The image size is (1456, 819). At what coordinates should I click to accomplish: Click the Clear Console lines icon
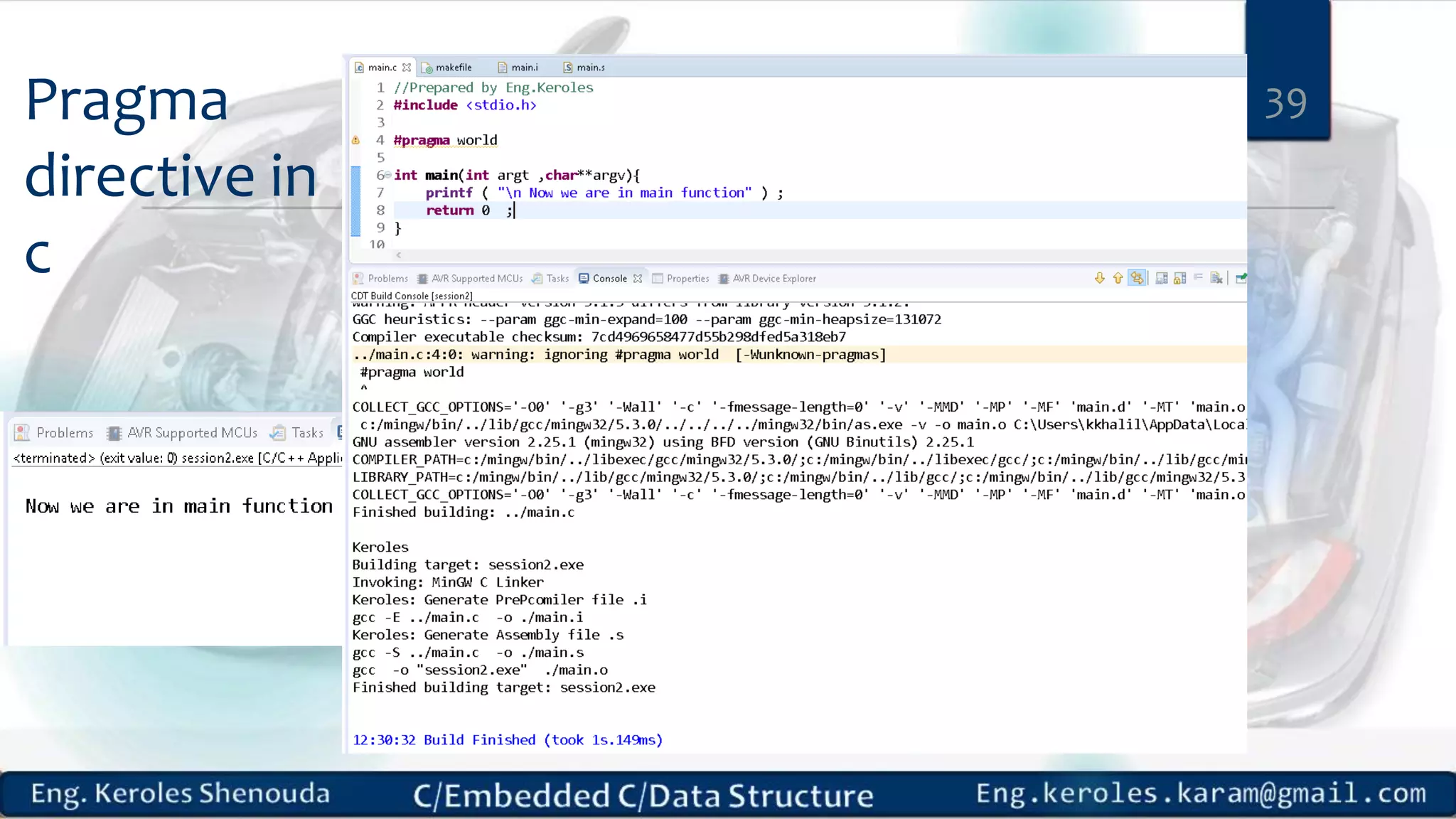[1199, 278]
